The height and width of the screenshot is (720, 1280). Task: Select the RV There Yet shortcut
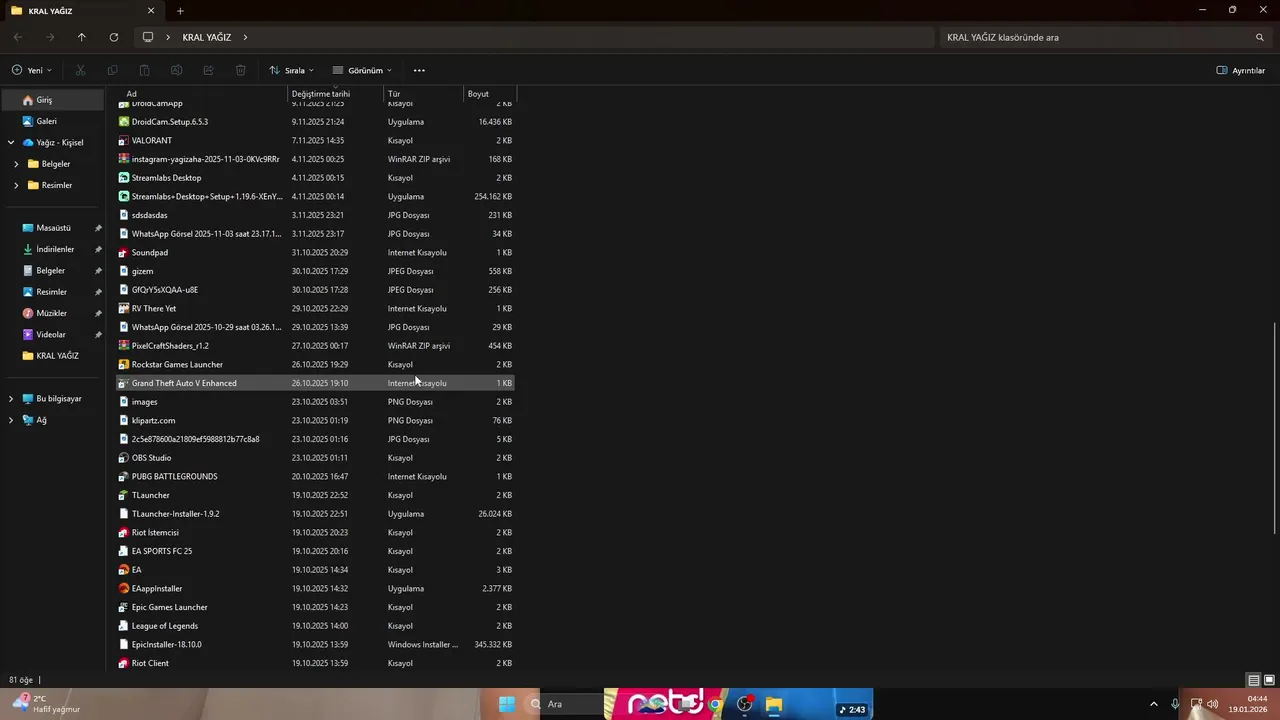point(316,309)
